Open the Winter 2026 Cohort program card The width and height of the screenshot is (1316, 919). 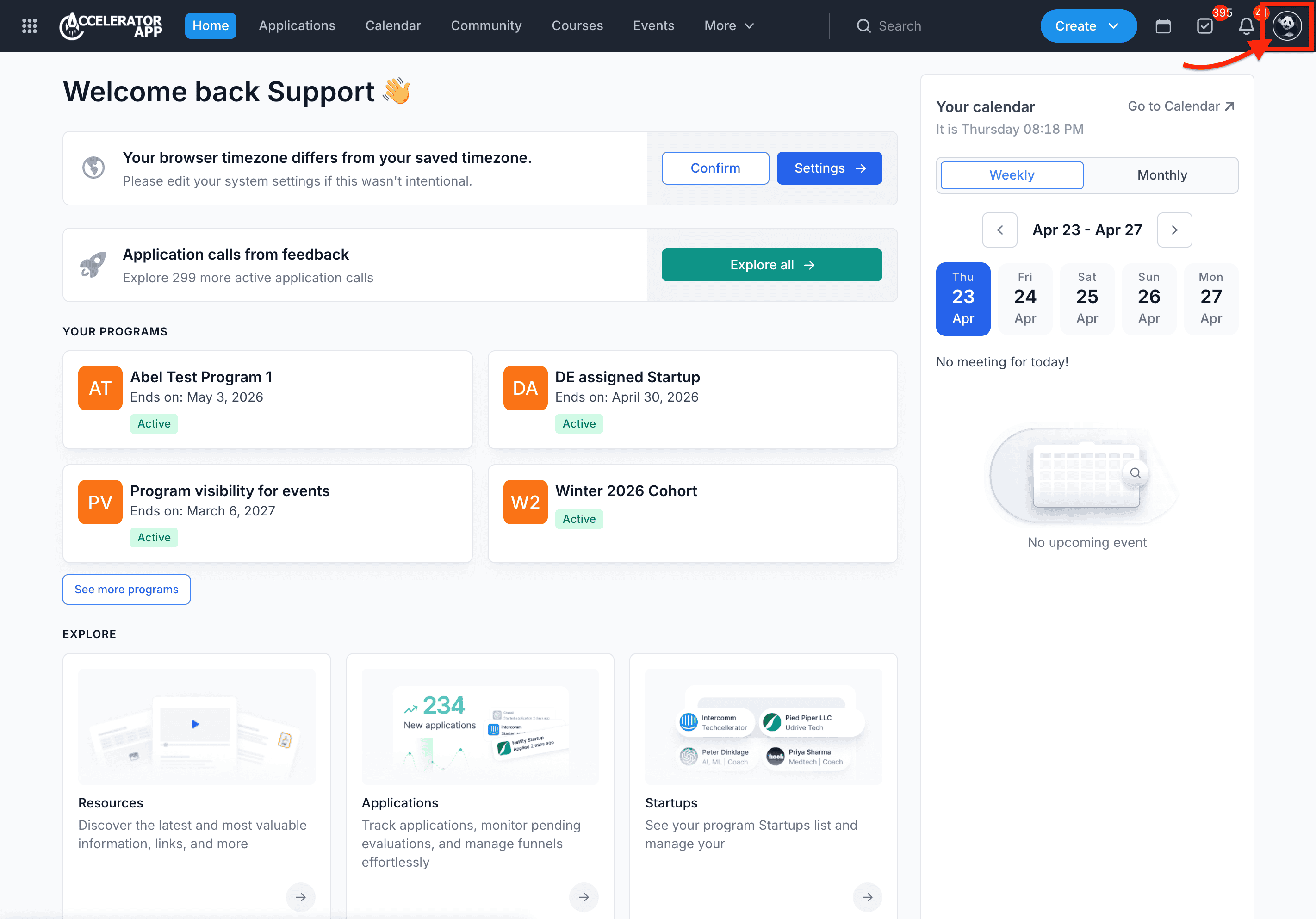coord(692,513)
